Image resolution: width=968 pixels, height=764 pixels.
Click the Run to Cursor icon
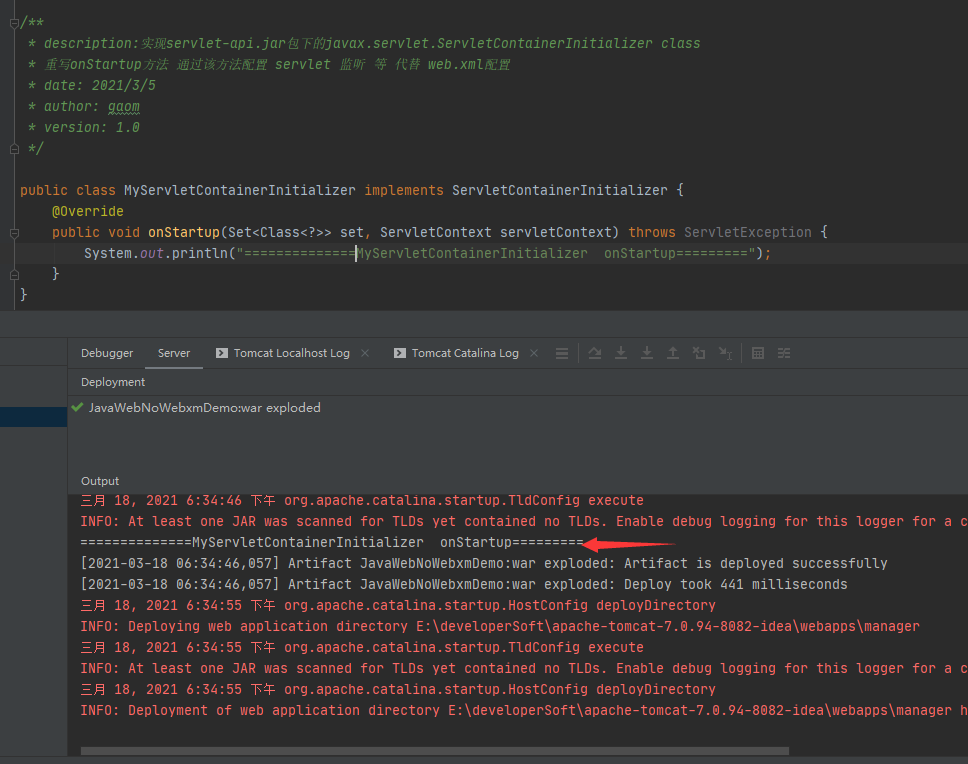click(725, 353)
